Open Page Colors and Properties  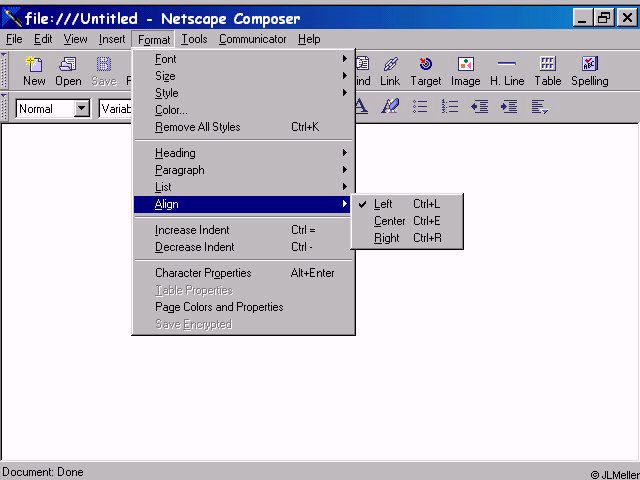pos(243,307)
